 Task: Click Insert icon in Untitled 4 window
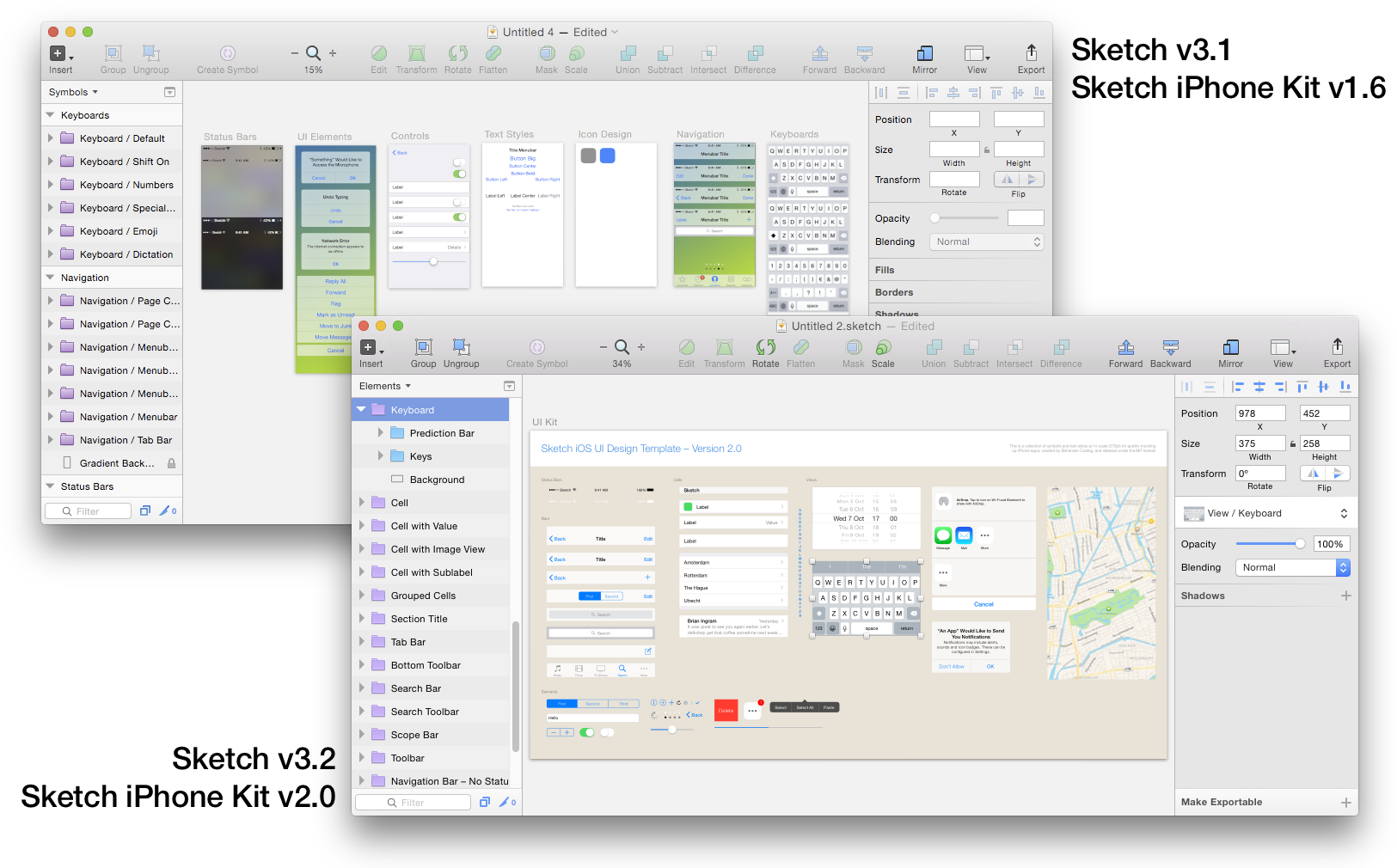(61, 53)
